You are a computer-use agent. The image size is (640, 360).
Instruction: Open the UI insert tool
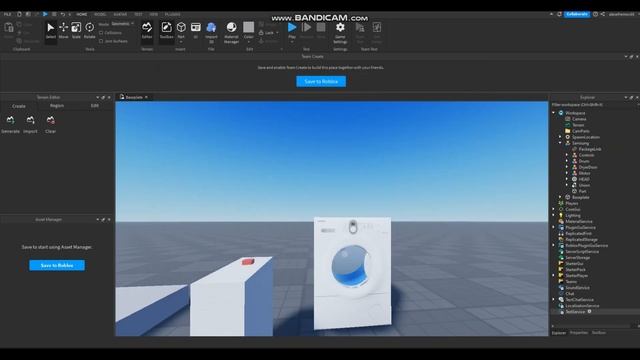(x=196, y=30)
